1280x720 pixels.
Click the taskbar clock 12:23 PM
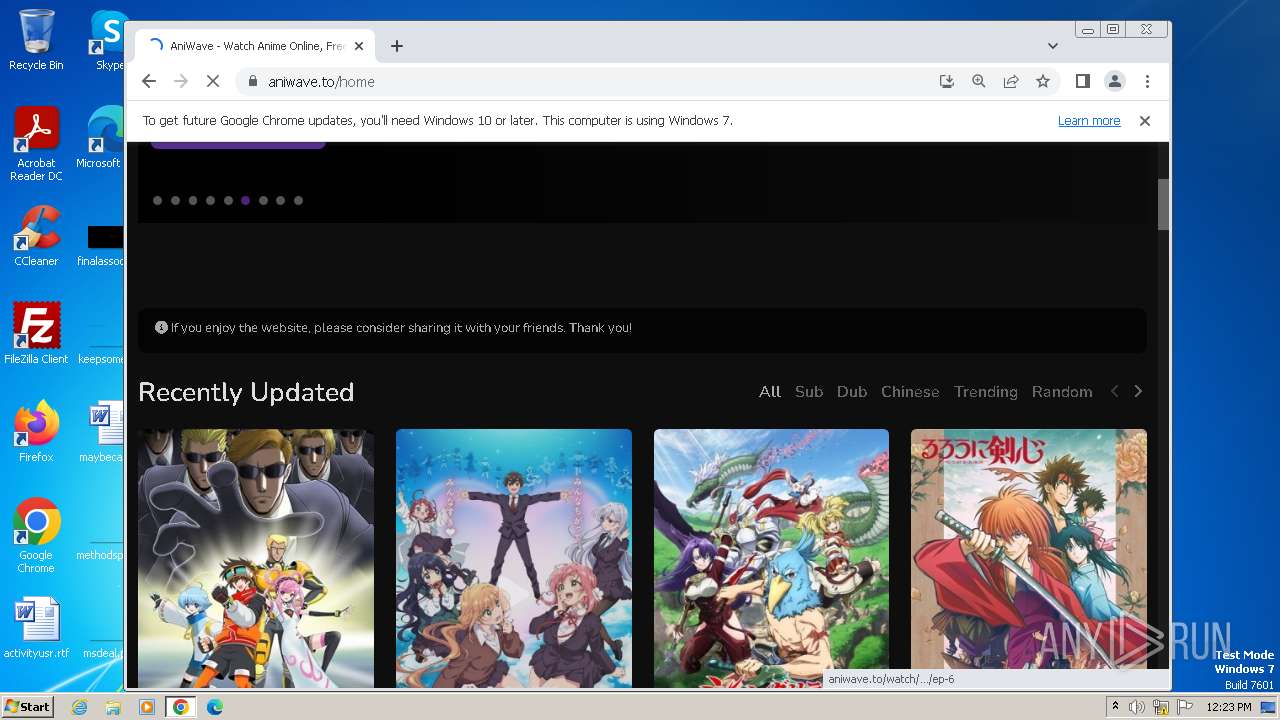click(x=1229, y=707)
